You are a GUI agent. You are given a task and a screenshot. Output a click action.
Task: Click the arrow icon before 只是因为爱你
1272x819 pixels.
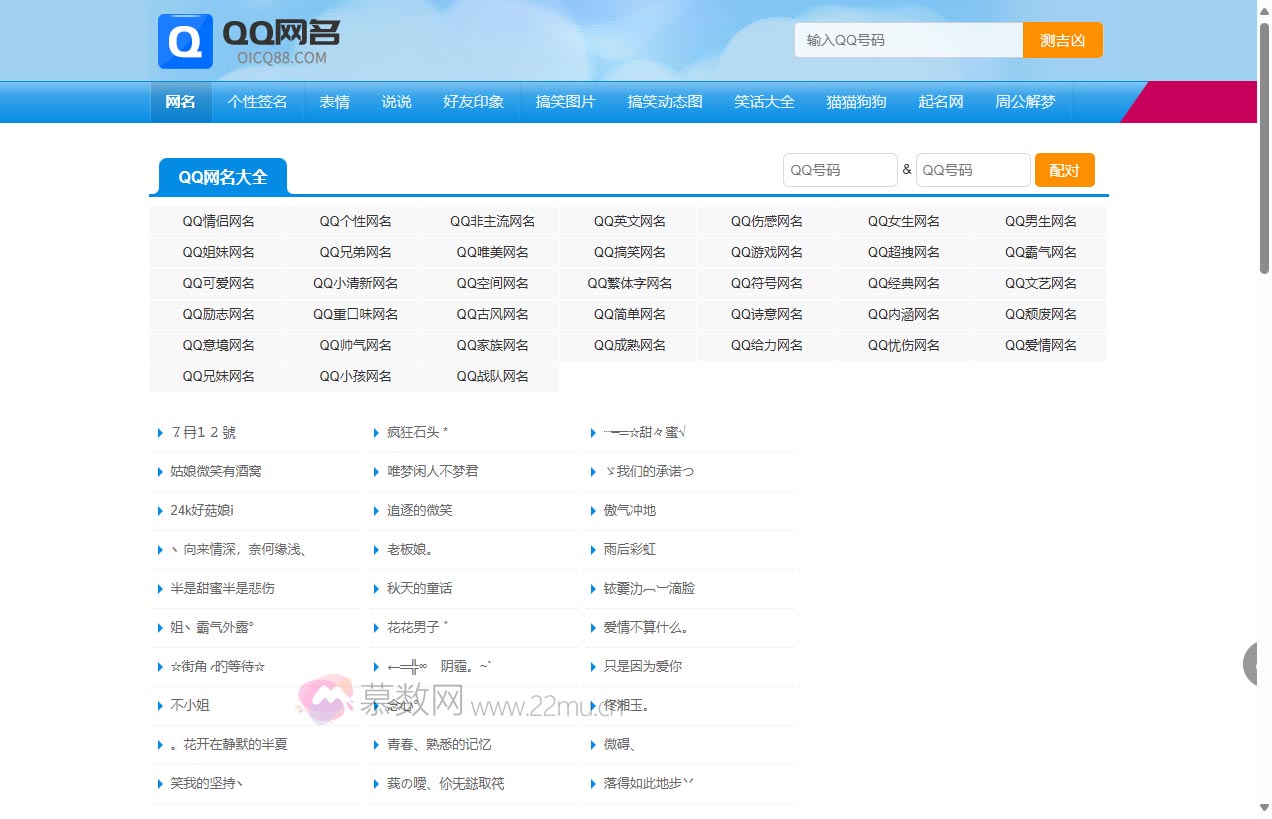(x=591, y=666)
